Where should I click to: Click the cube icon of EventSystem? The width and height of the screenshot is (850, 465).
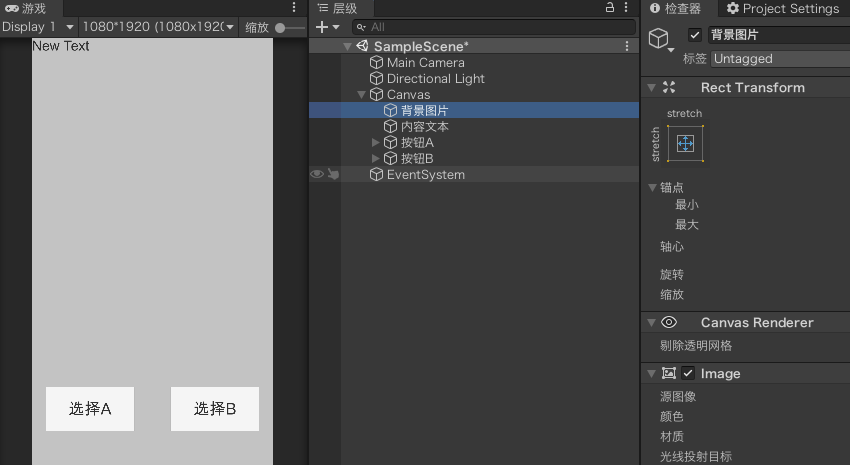pos(376,175)
